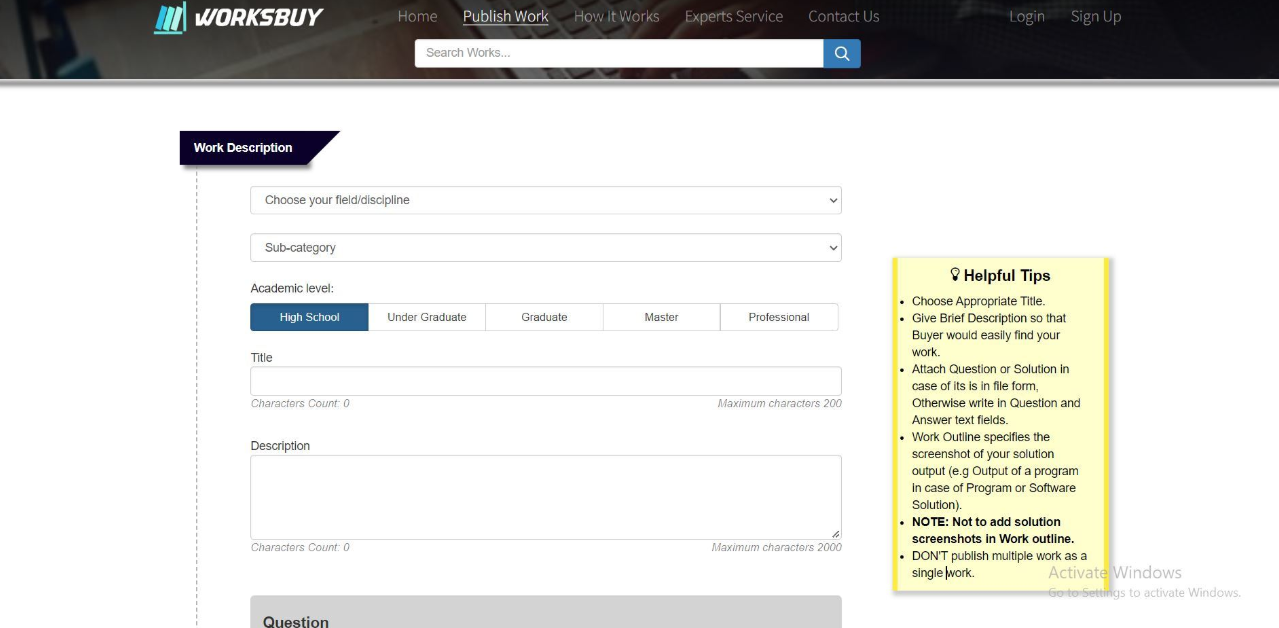Image resolution: width=1279 pixels, height=628 pixels.
Task: Click into the Description text area
Action: 545,497
